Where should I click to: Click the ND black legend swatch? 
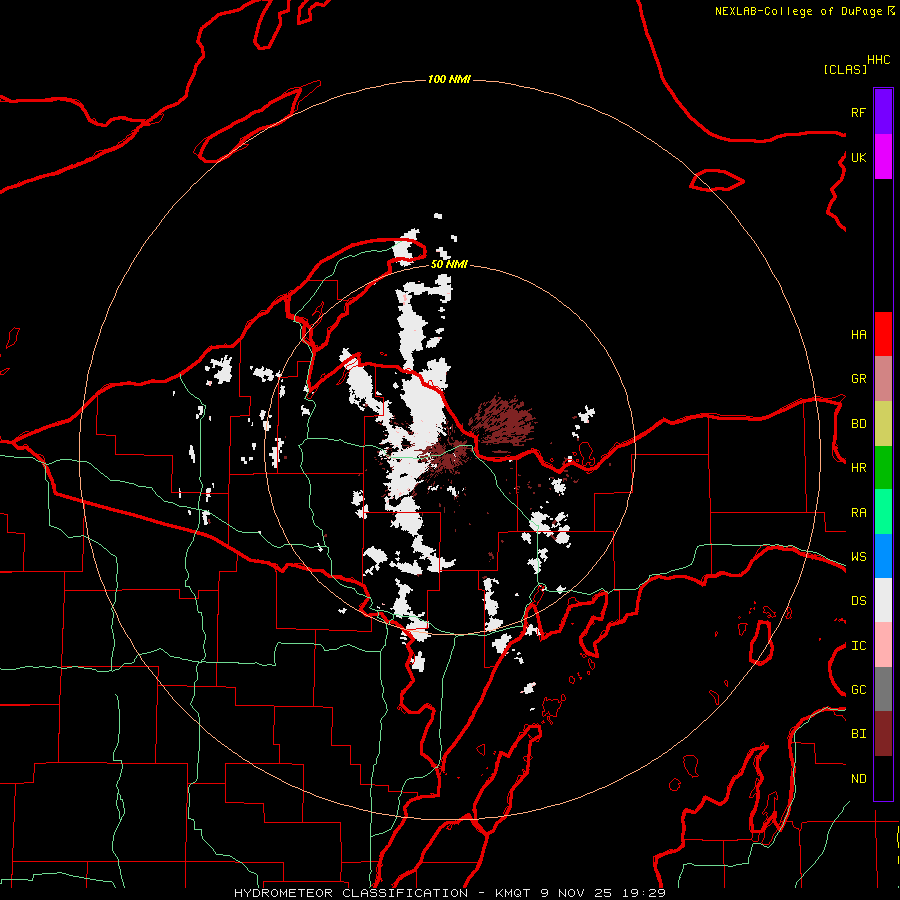[x=883, y=778]
